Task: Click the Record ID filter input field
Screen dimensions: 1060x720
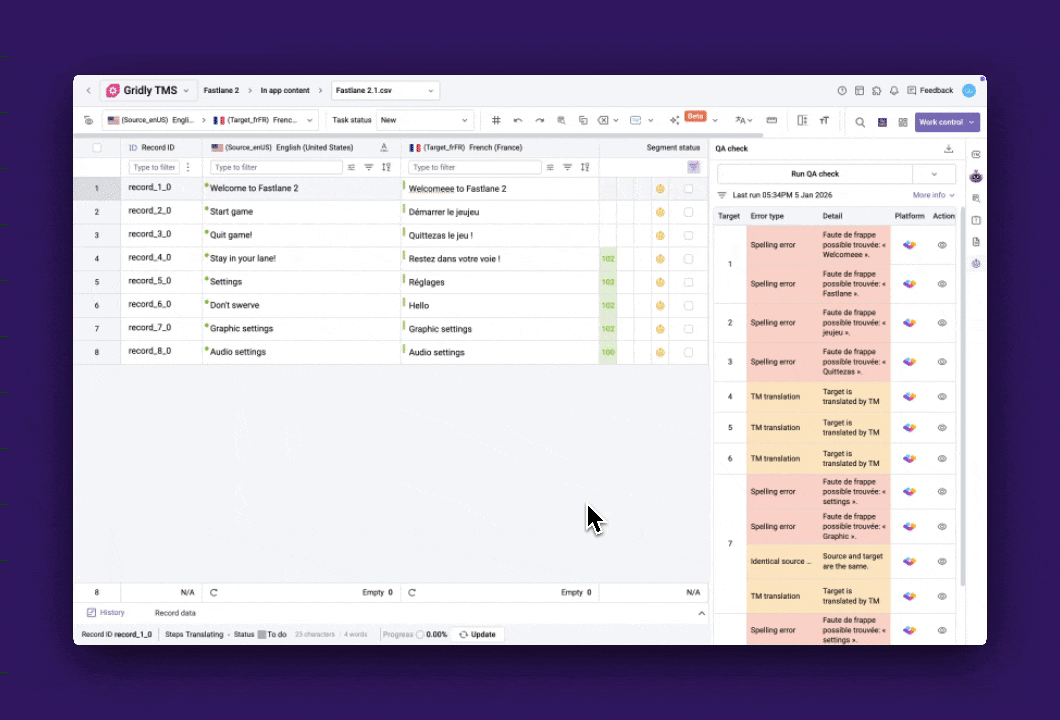Action: pyautogui.click(x=154, y=167)
